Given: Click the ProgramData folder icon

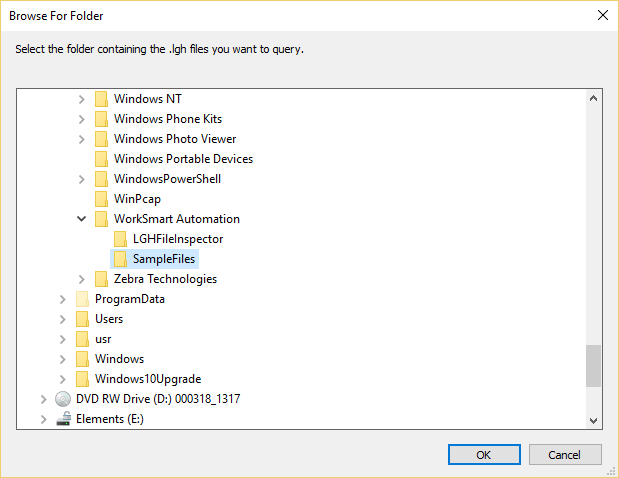Looking at the screenshot, I should (82, 299).
